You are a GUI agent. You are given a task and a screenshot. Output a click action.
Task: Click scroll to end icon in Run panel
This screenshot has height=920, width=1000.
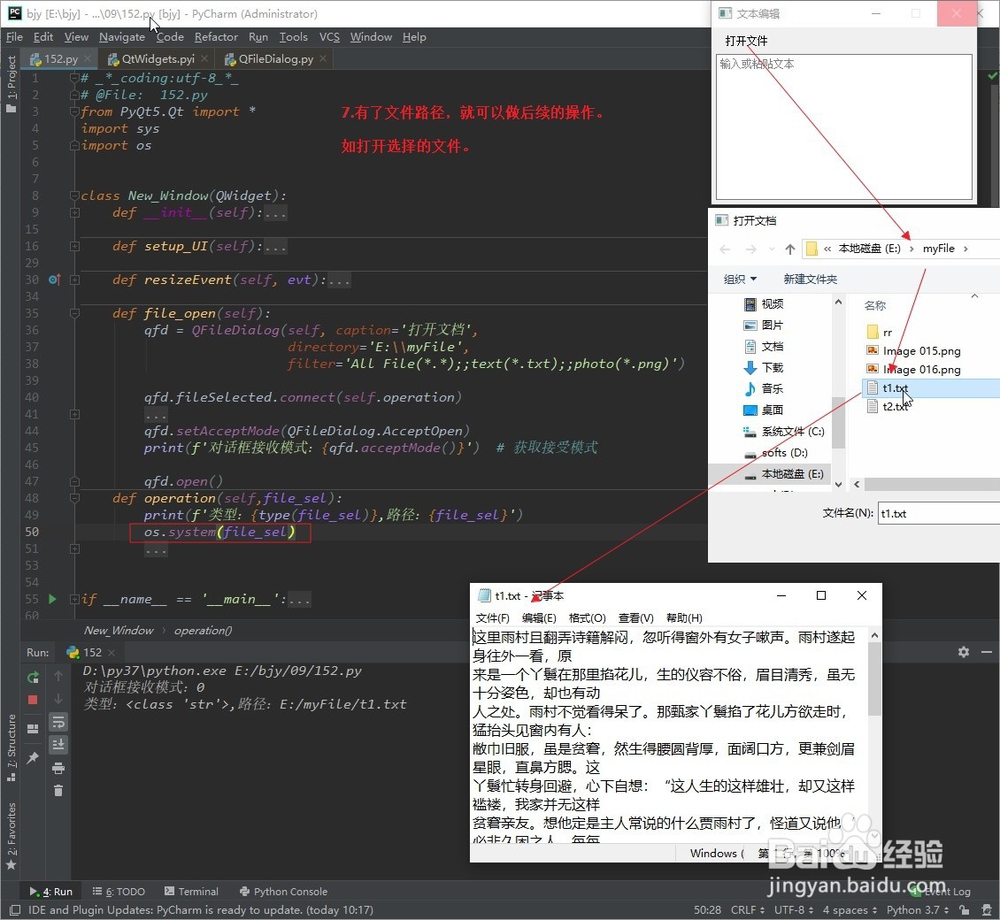[58, 744]
